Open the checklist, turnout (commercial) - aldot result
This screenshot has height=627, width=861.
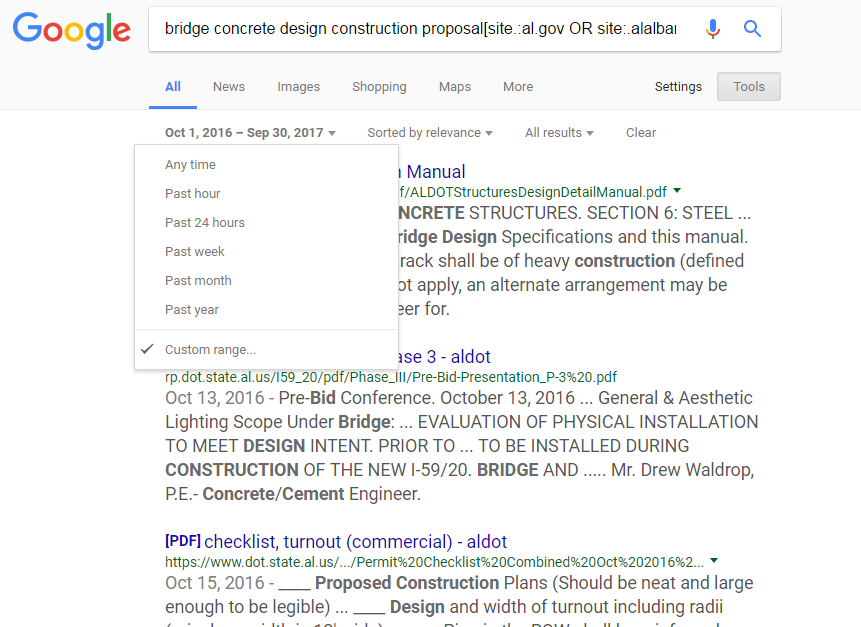[336, 542]
